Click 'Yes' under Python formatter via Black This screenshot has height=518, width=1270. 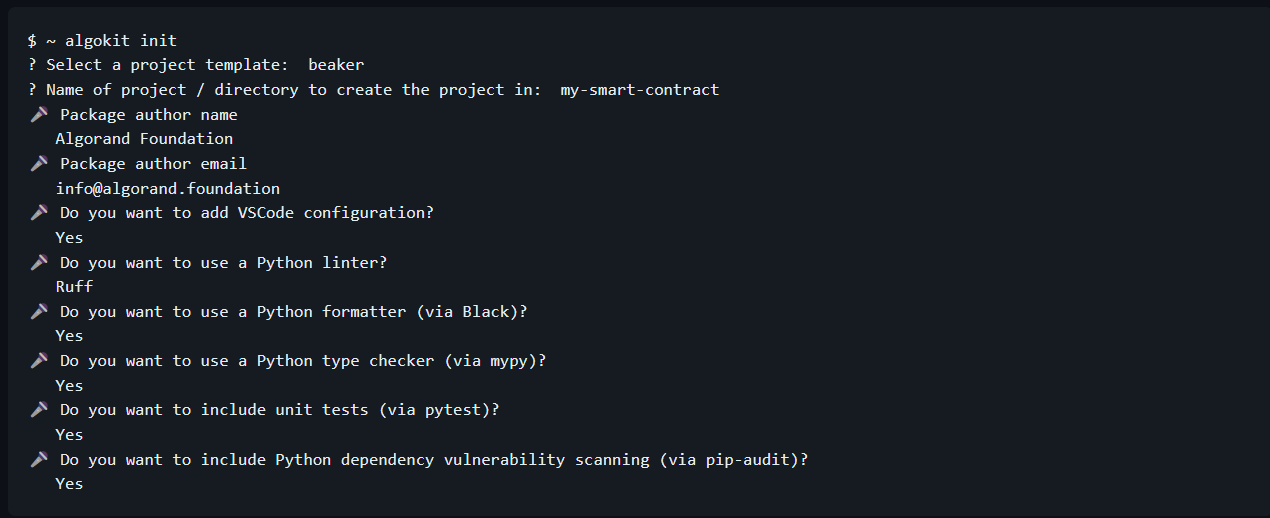(69, 335)
